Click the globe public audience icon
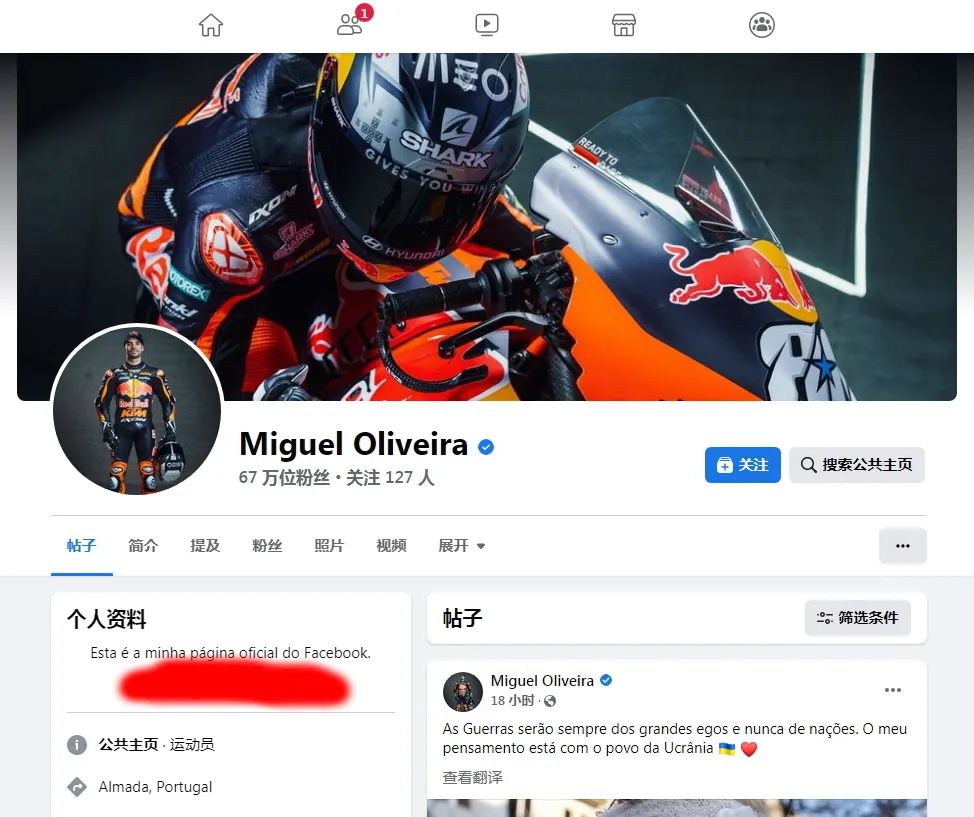 pyautogui.click(x=550, y=701)
